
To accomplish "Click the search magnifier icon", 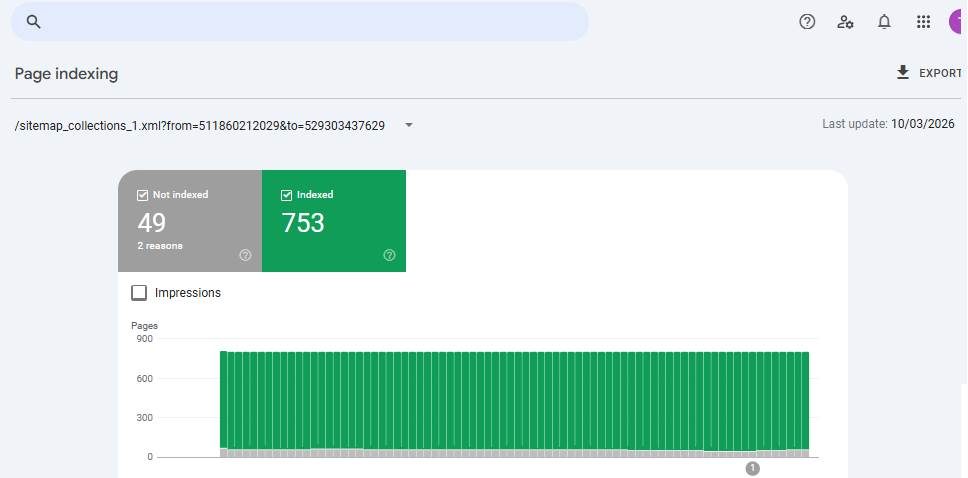I will pos(34,22).
